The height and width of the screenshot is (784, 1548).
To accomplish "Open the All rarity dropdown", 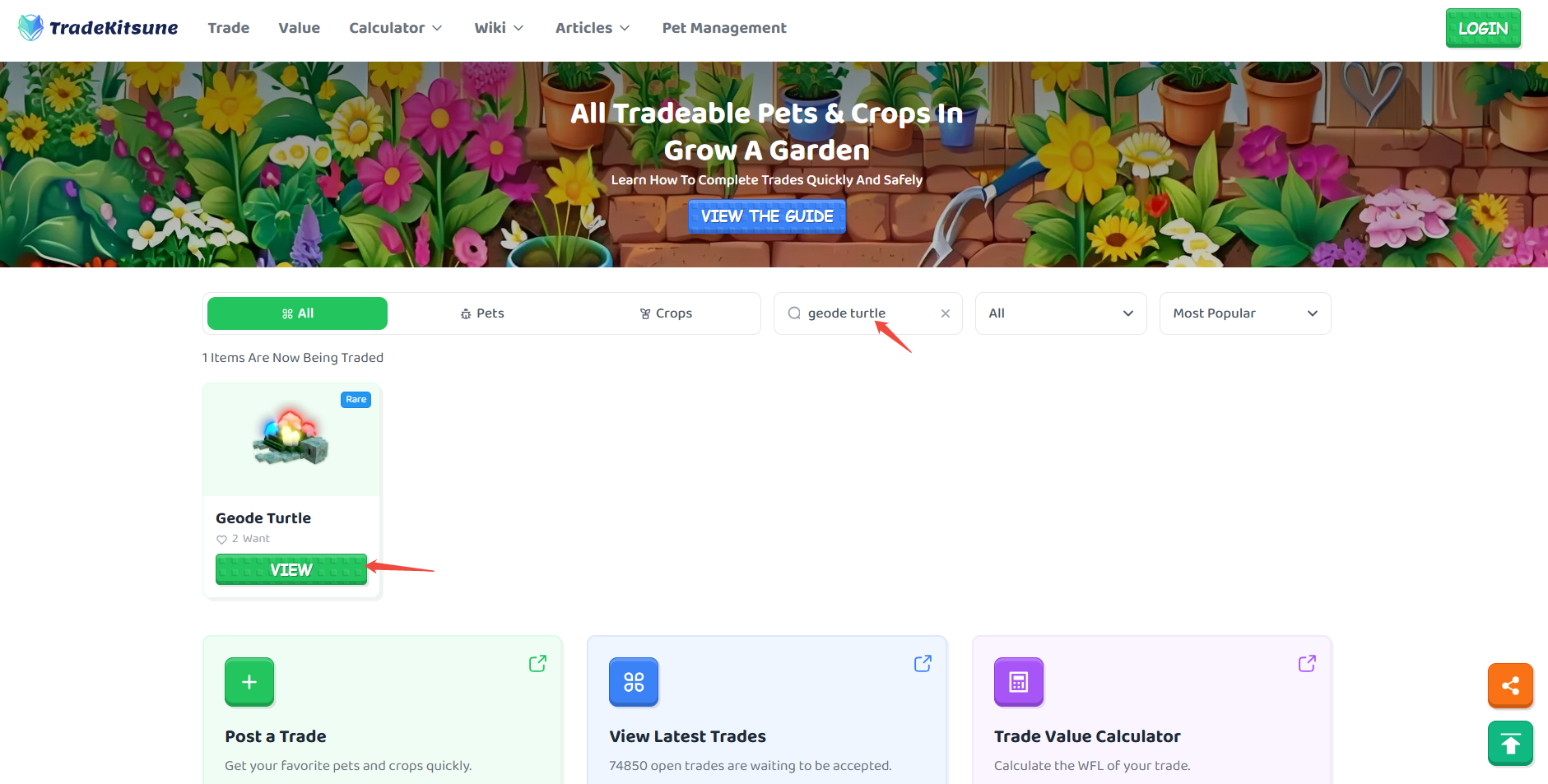I will click(x=1061, y=313).
